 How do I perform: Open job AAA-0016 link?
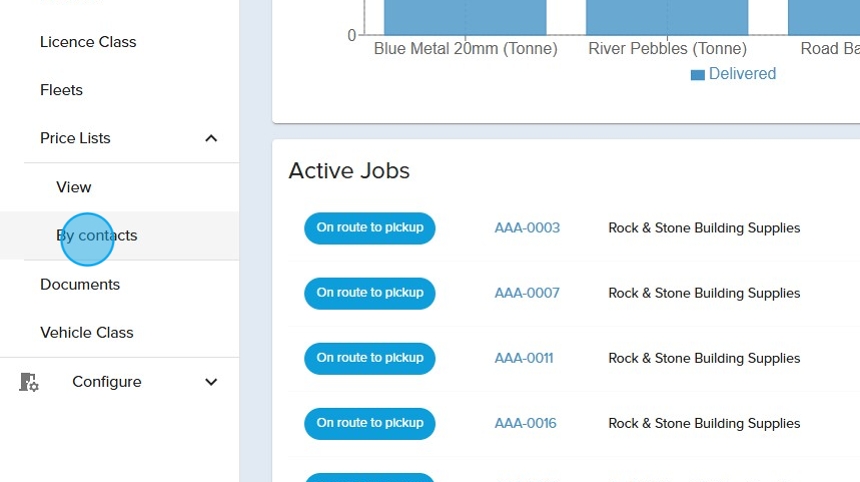[525, 423]
